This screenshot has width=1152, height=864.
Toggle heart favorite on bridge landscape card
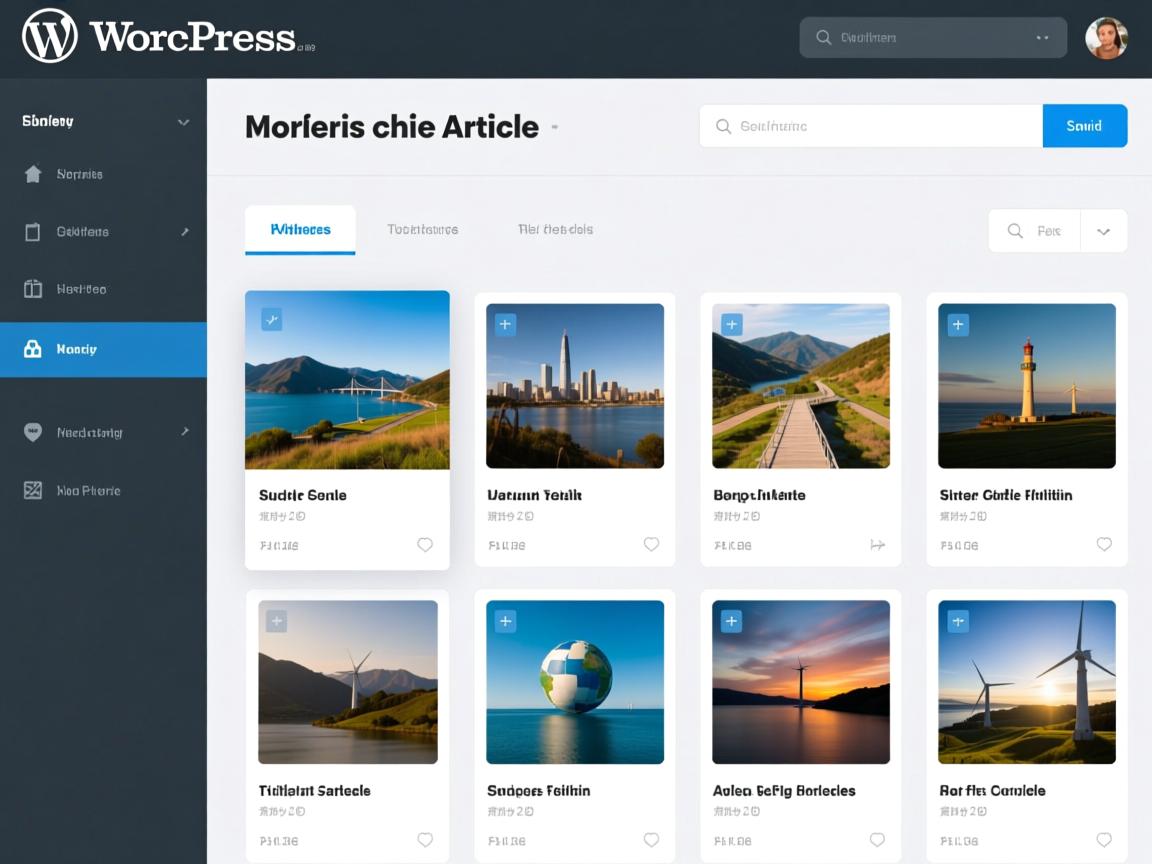(425, 545)
